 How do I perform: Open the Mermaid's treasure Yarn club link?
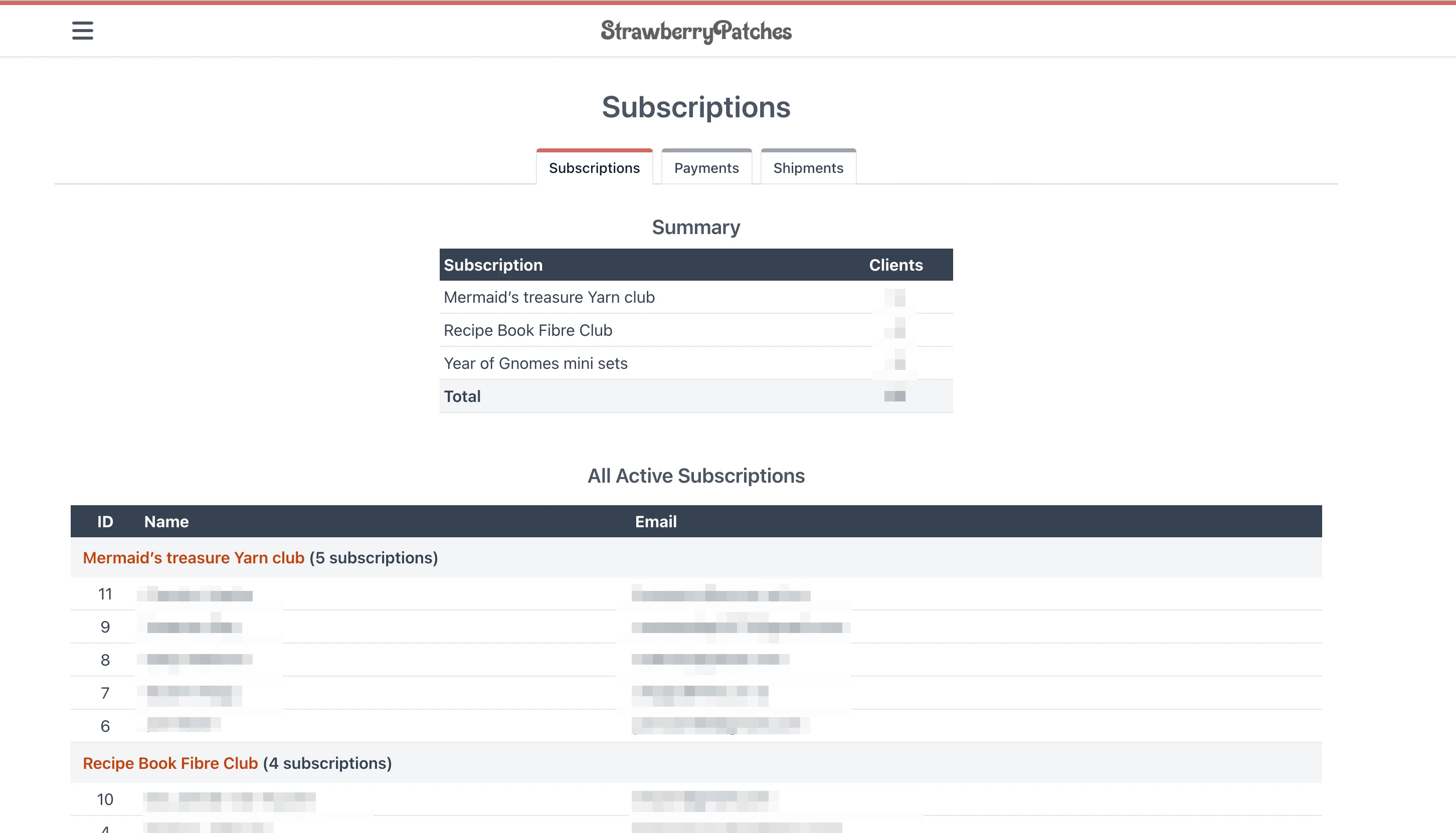pos(194,557)
